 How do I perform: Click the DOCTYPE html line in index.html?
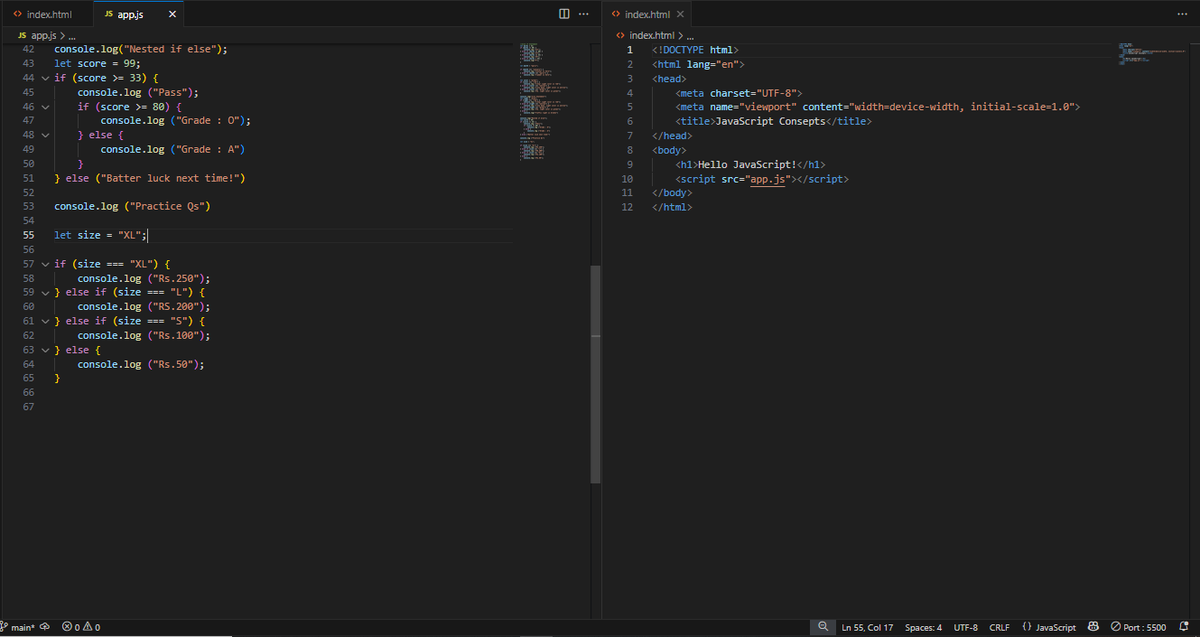click(696, 50)
